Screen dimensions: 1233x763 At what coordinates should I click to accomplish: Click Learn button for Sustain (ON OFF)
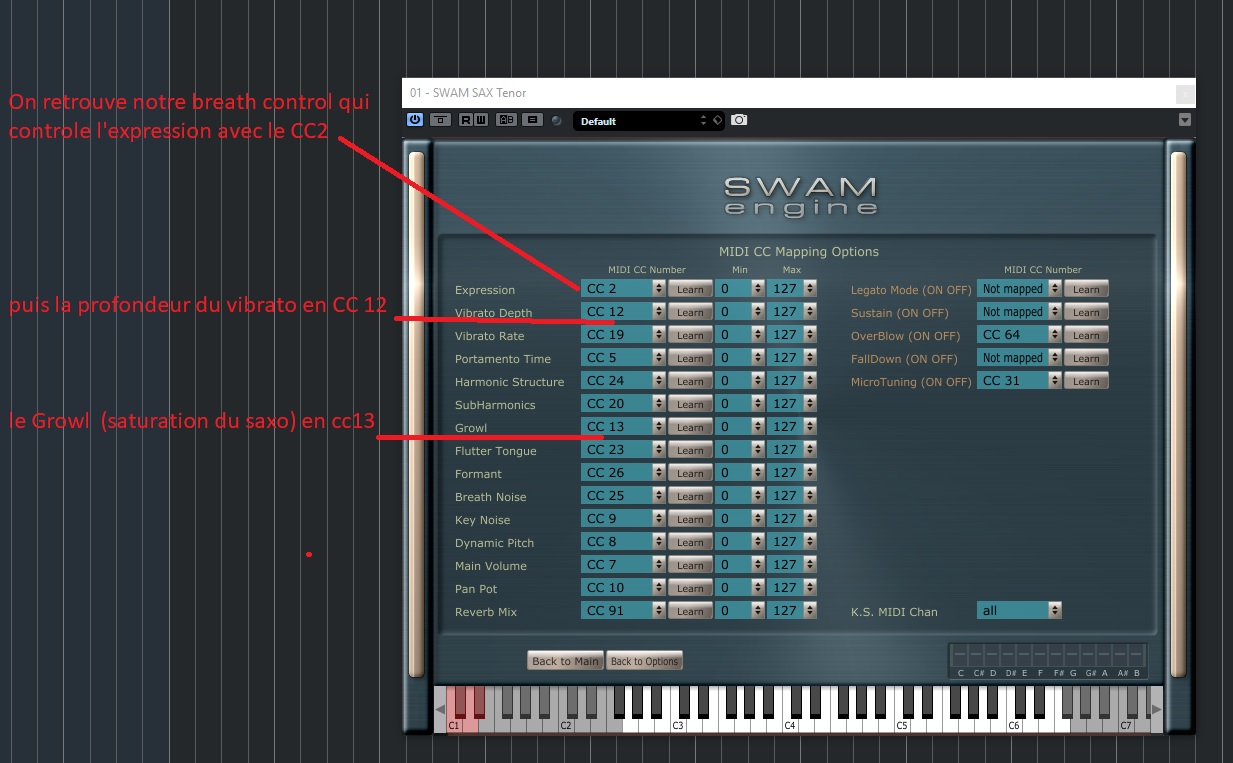coord(1086,313)
